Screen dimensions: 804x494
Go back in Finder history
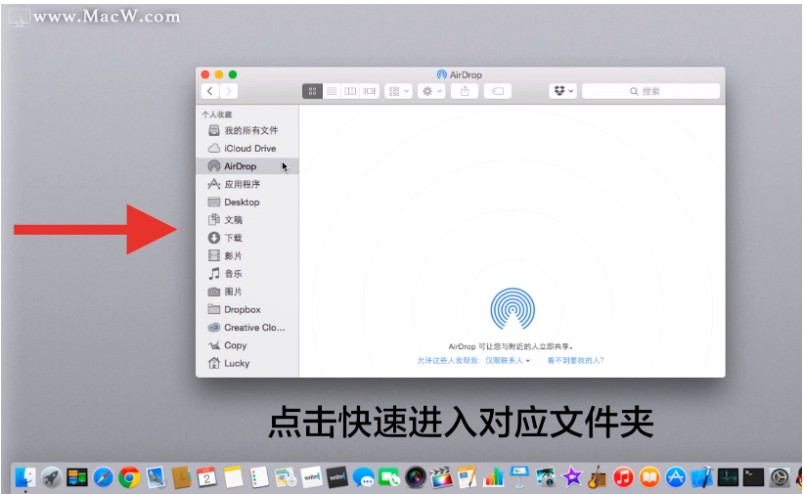point(210,91)
